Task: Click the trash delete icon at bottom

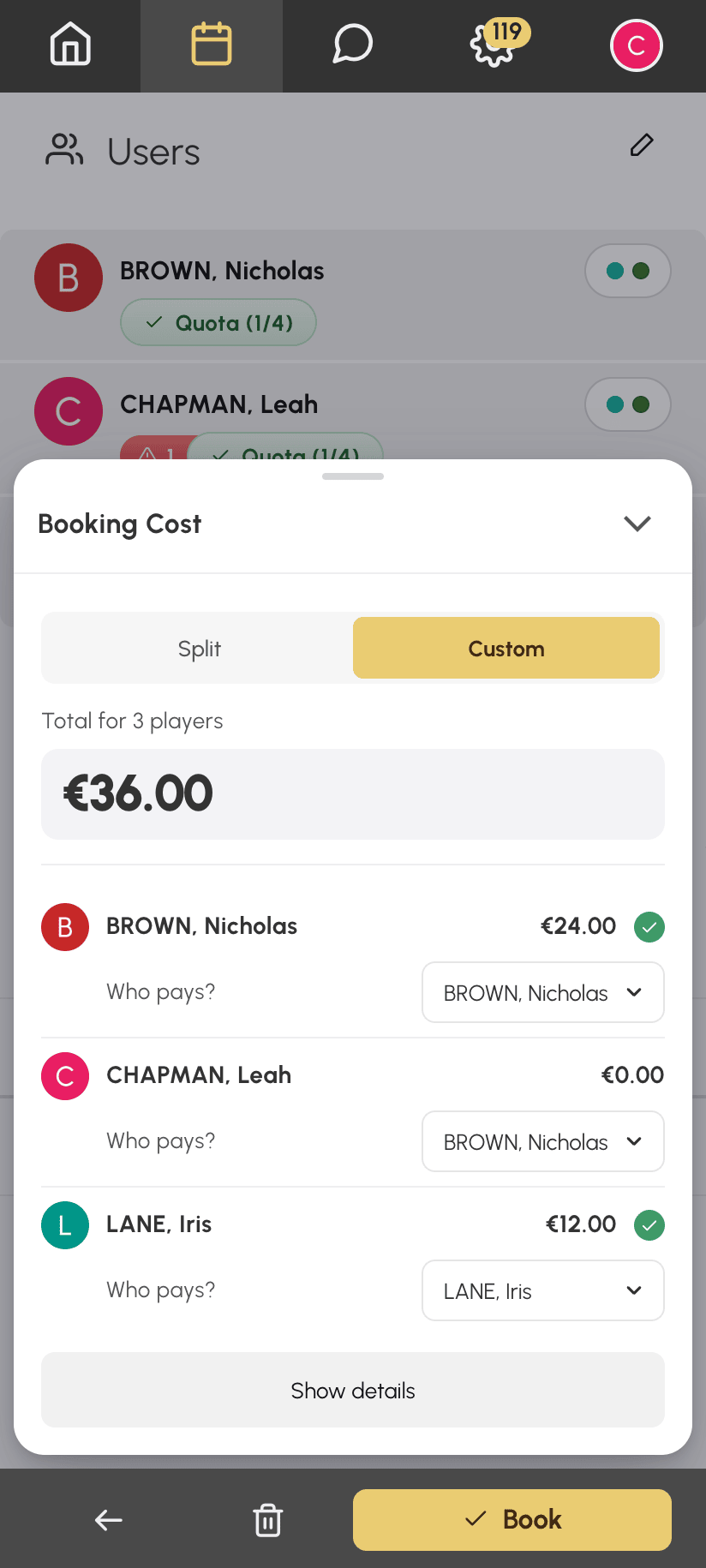Action: tap(268, 1520)
